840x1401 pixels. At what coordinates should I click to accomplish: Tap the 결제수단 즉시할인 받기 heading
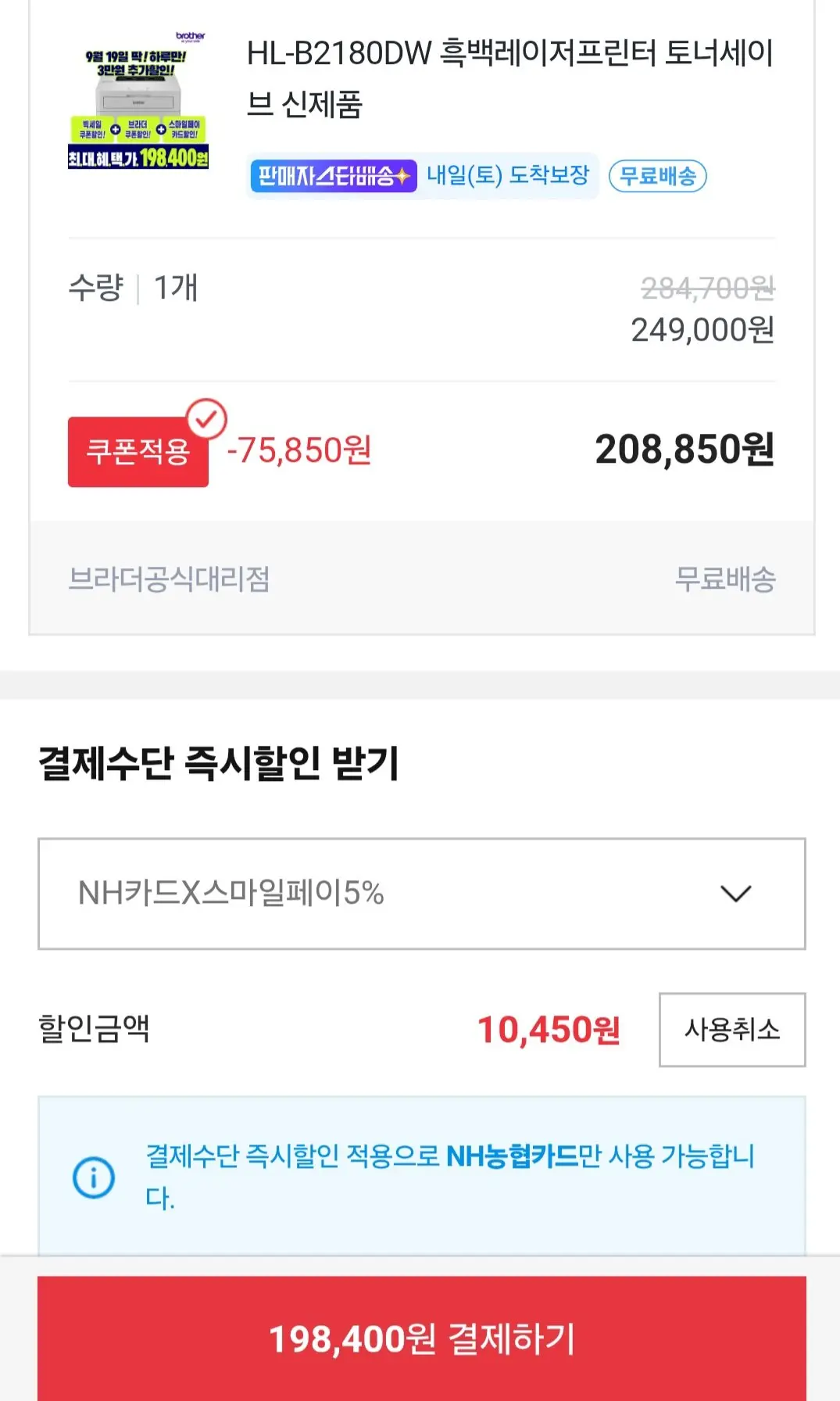tap(219, 763)
